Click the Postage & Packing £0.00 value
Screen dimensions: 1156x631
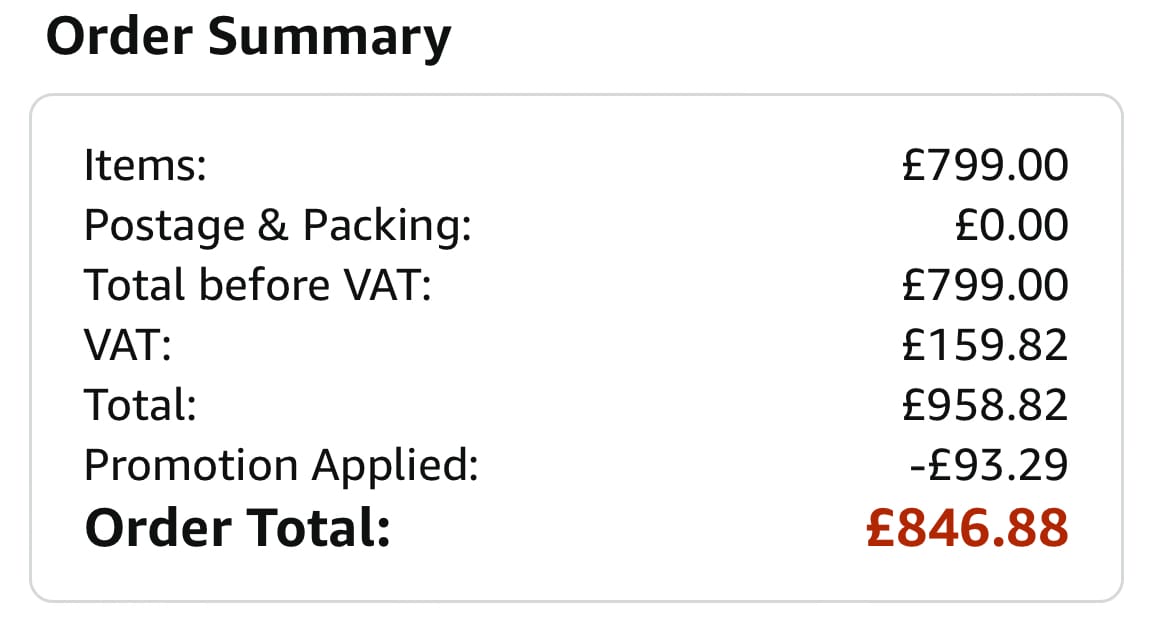[1012, 225]
